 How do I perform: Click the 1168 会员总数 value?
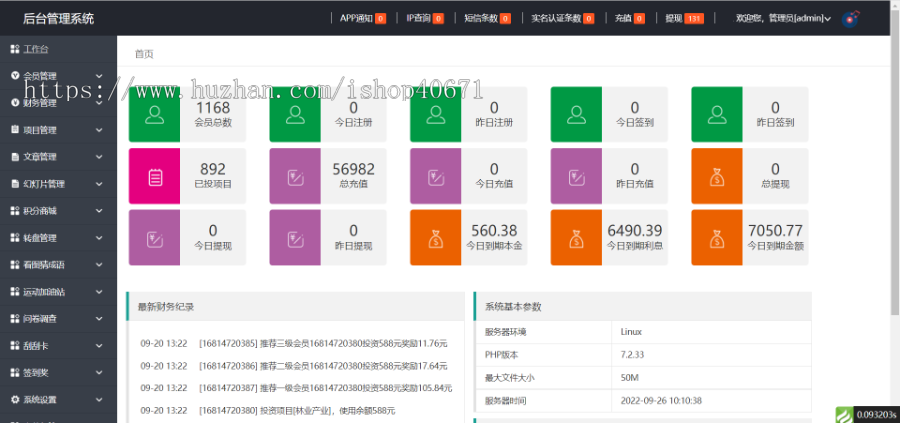213,108
